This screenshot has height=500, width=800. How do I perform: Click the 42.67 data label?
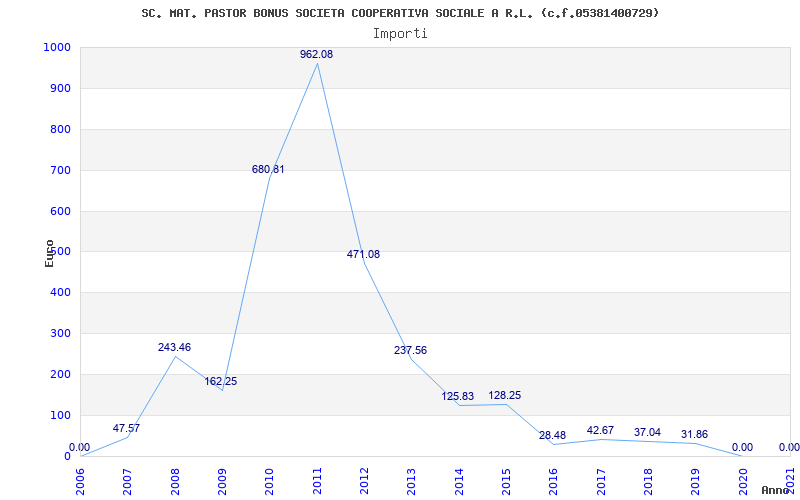[600, 430]
